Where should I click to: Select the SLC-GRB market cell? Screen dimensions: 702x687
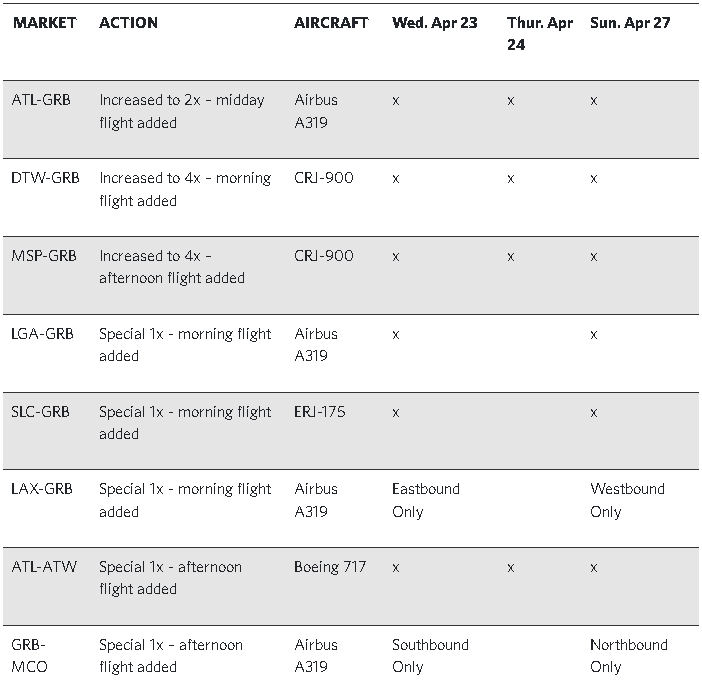point(40,412)
